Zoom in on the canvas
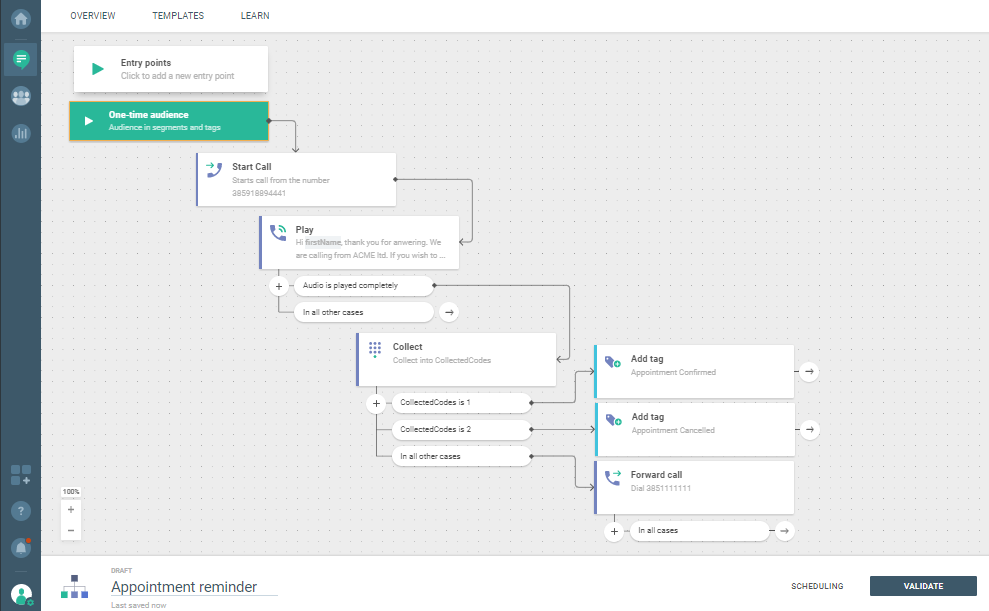 tap(71, 509)
